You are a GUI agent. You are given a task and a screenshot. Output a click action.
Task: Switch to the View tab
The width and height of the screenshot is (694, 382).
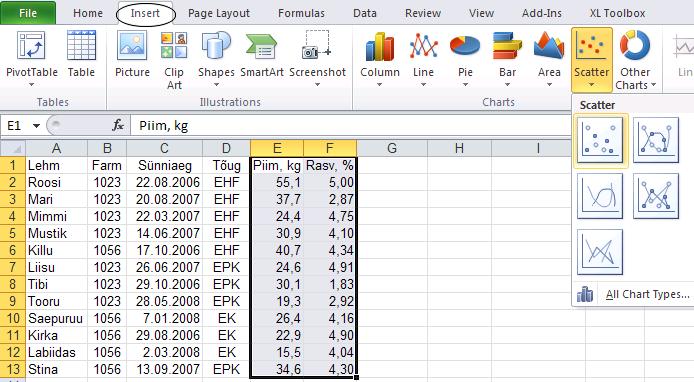coord(481,13)
